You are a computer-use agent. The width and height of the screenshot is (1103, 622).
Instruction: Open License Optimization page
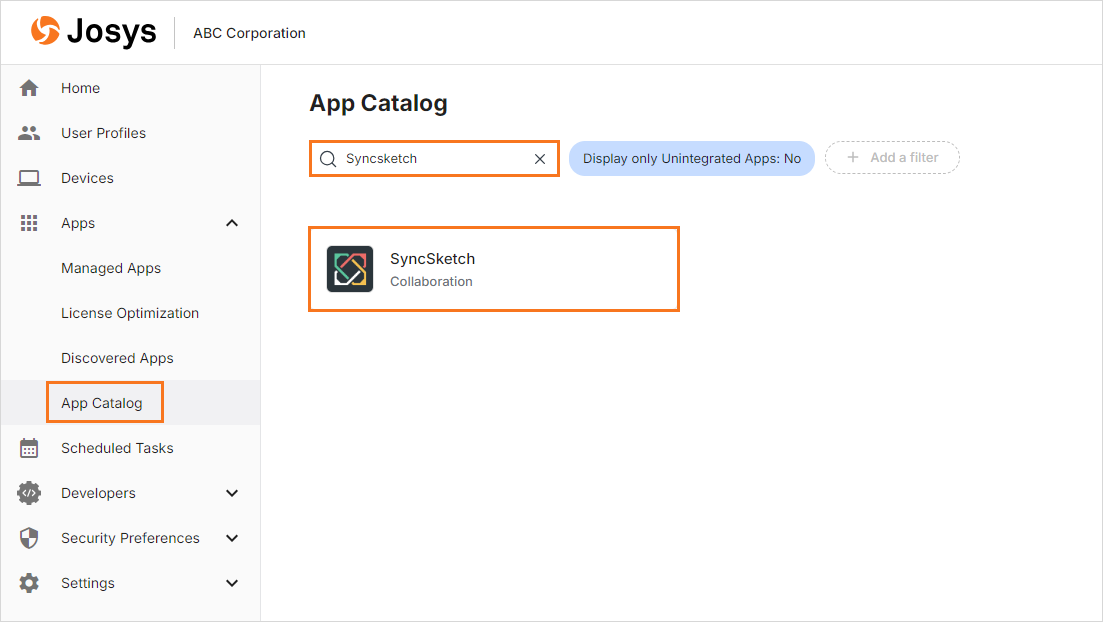pyautogui.click(x=130, y=313)
